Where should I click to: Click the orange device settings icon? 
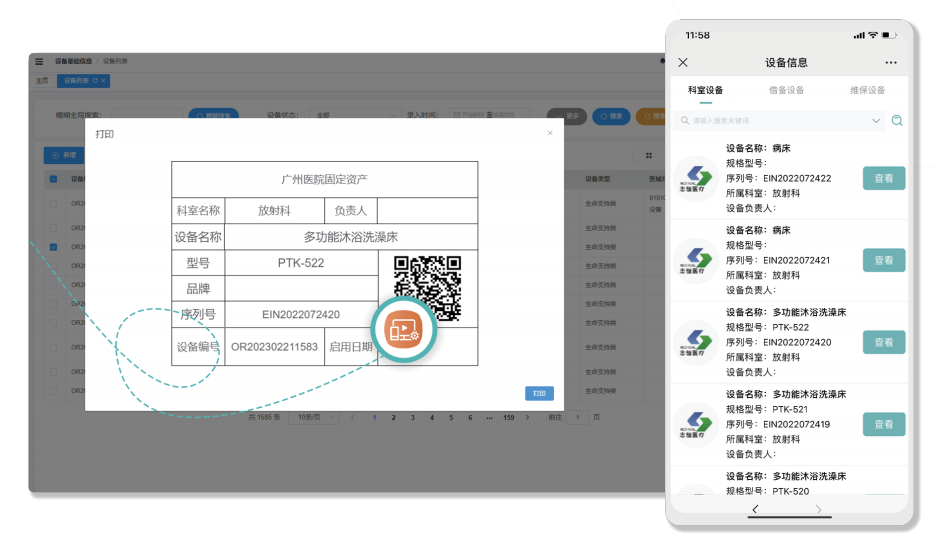click(x=404, y=330)
